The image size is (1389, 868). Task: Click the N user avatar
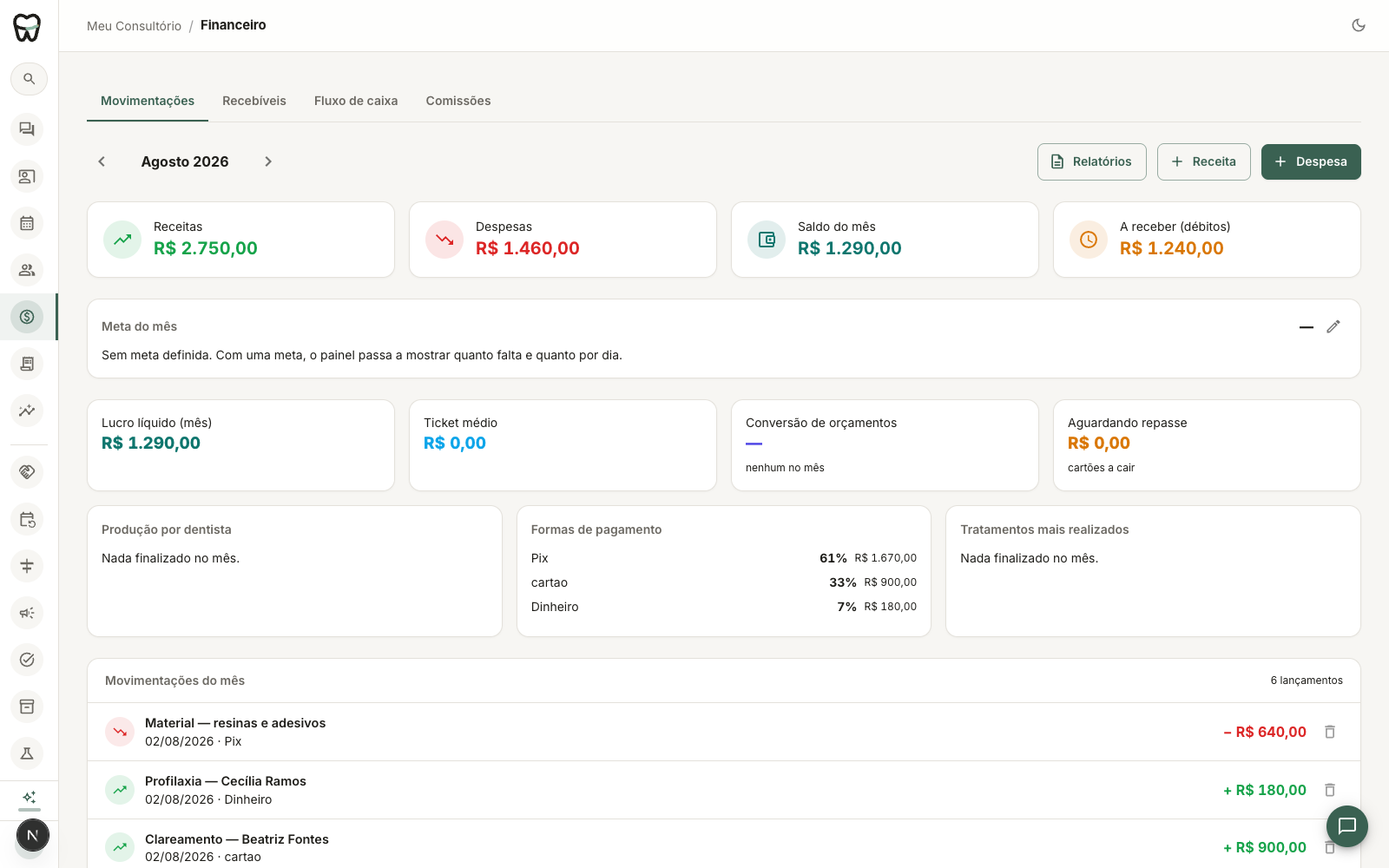[x=33, y=835]
